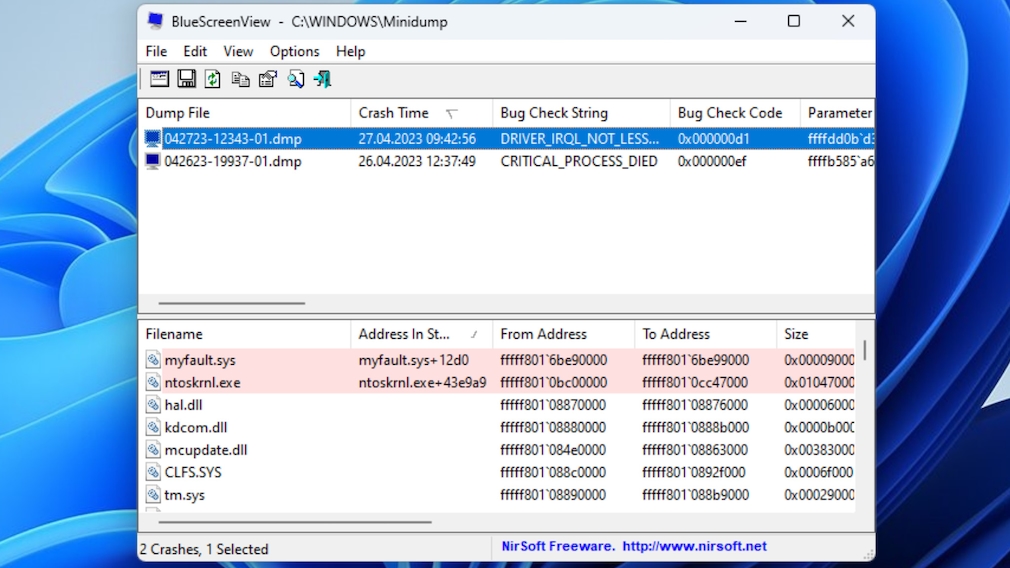
Task: Click the upper pane horizontal scrollbar
Action: click(x=231, y=303)
